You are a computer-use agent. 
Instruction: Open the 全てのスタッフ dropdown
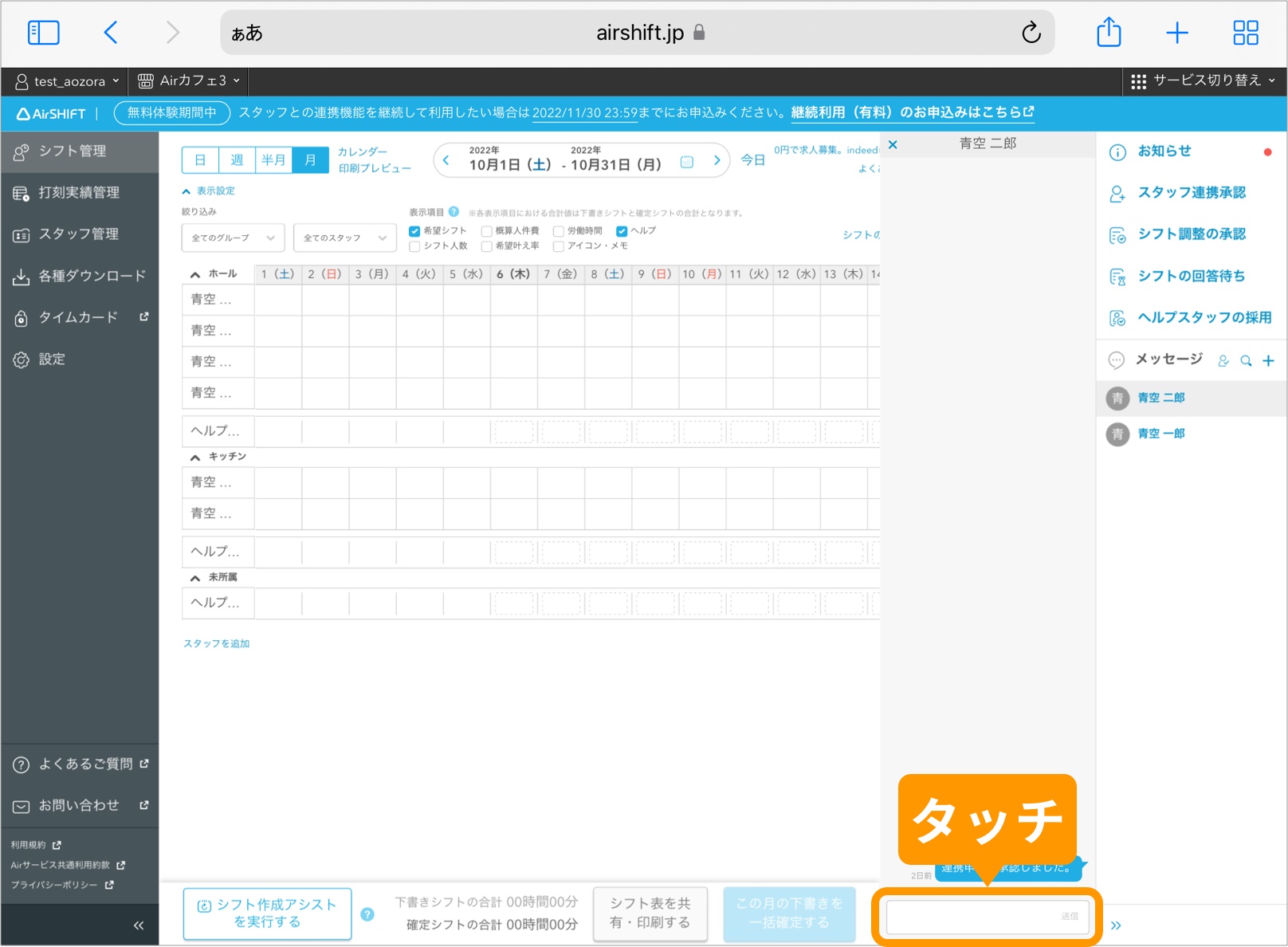pos(344,238)
